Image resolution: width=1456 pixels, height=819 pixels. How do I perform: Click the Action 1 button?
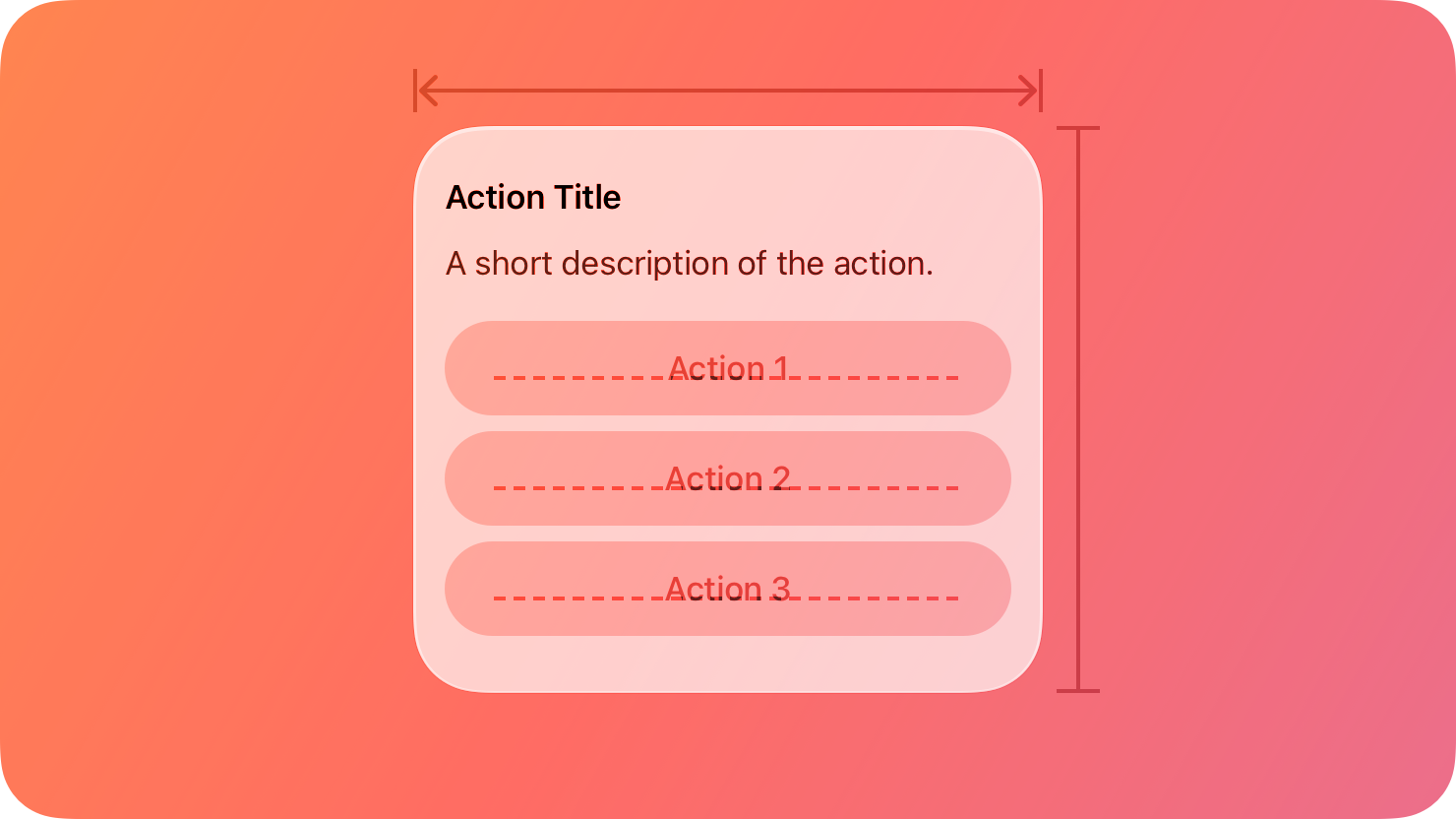click(728, 368)
